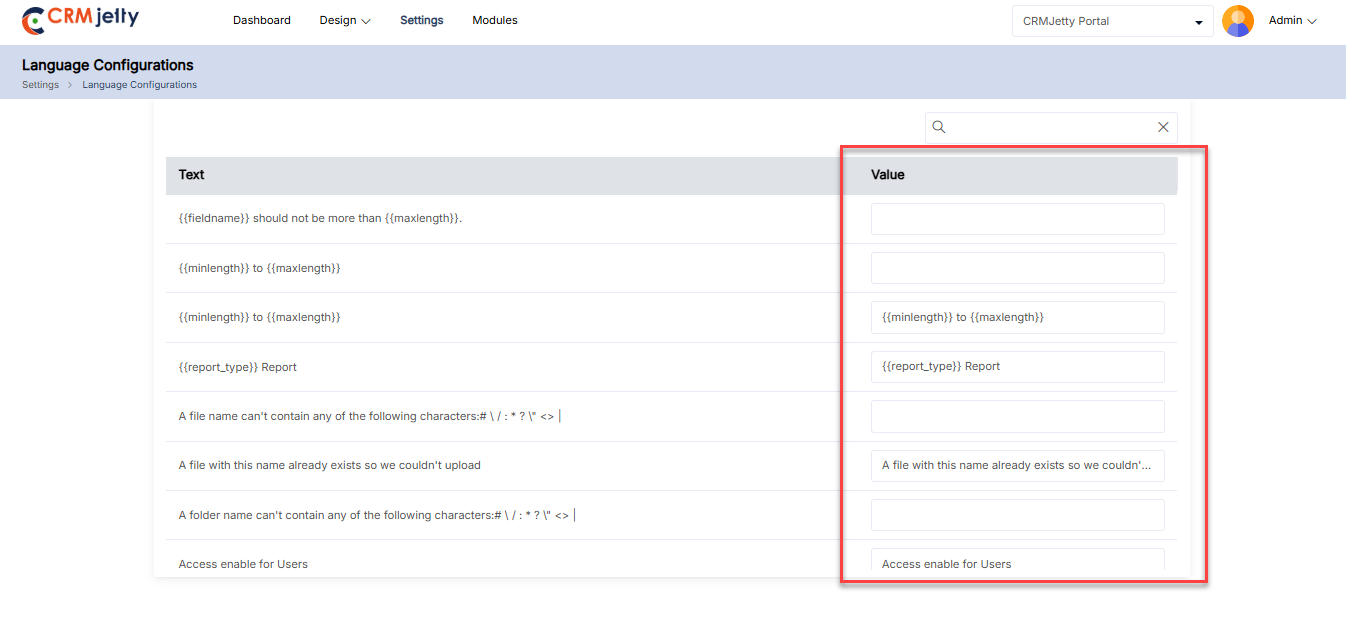The height and width of the screenshot is (628, 1346).
Task: Clear search with the X icon
Action: point(1163,127)
